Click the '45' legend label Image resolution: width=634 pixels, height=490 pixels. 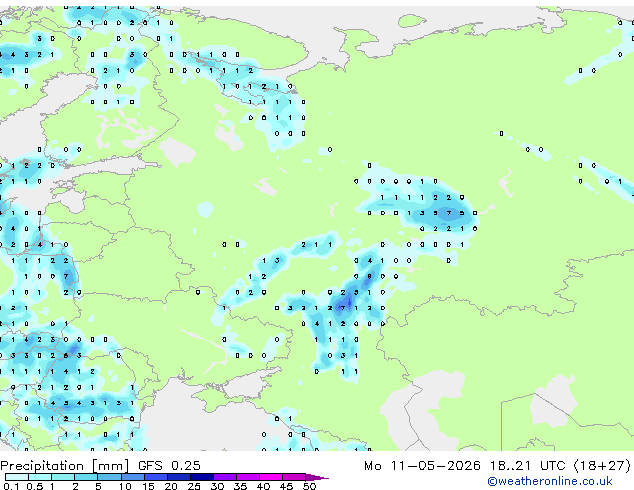(x=286, y=486)
